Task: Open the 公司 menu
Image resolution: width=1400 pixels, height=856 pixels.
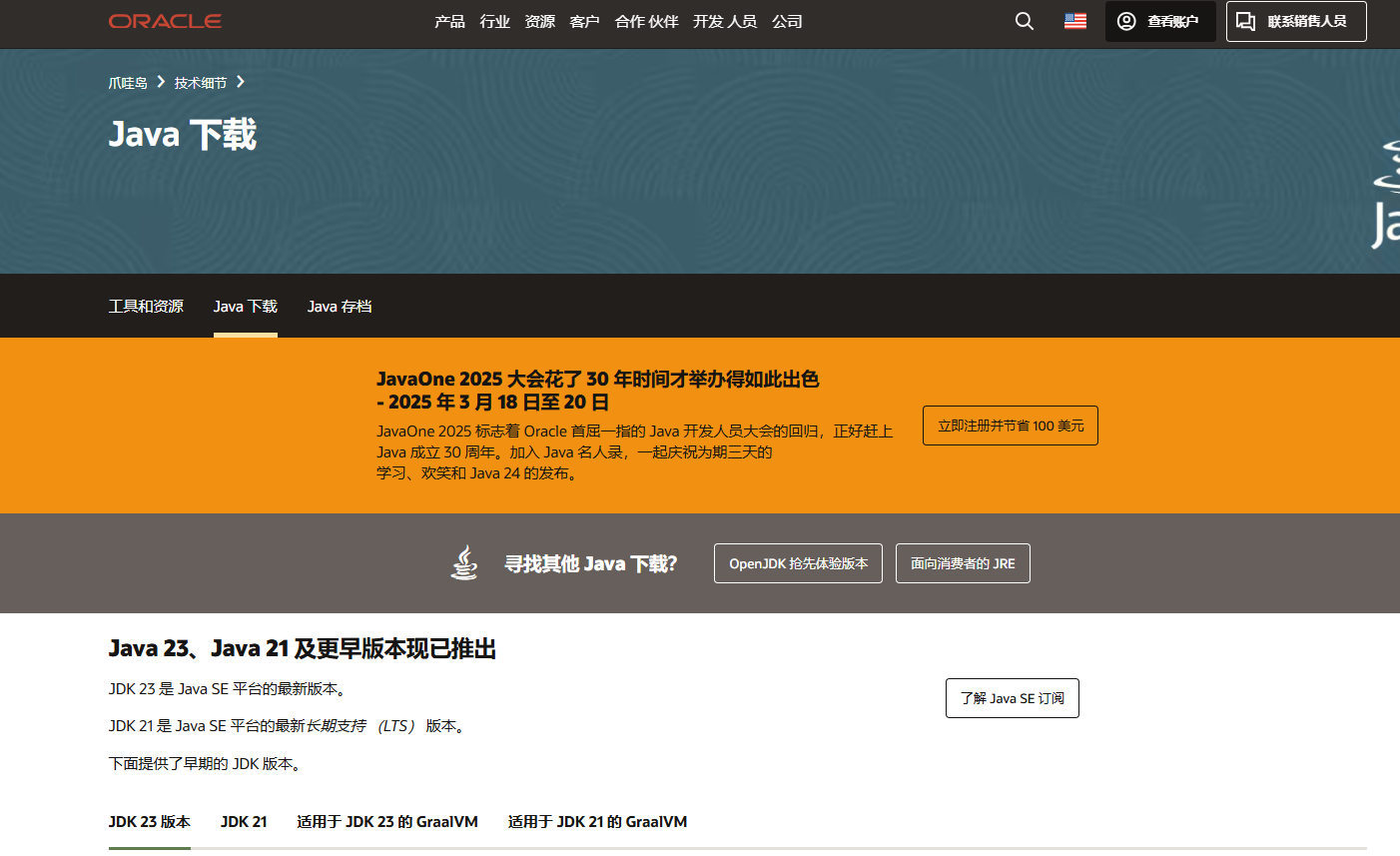Action: [787, 21]
